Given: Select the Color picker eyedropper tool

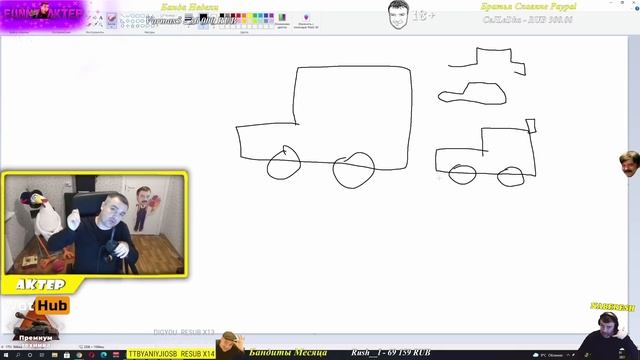Looking at the screenshot, I should coord(96,24).
